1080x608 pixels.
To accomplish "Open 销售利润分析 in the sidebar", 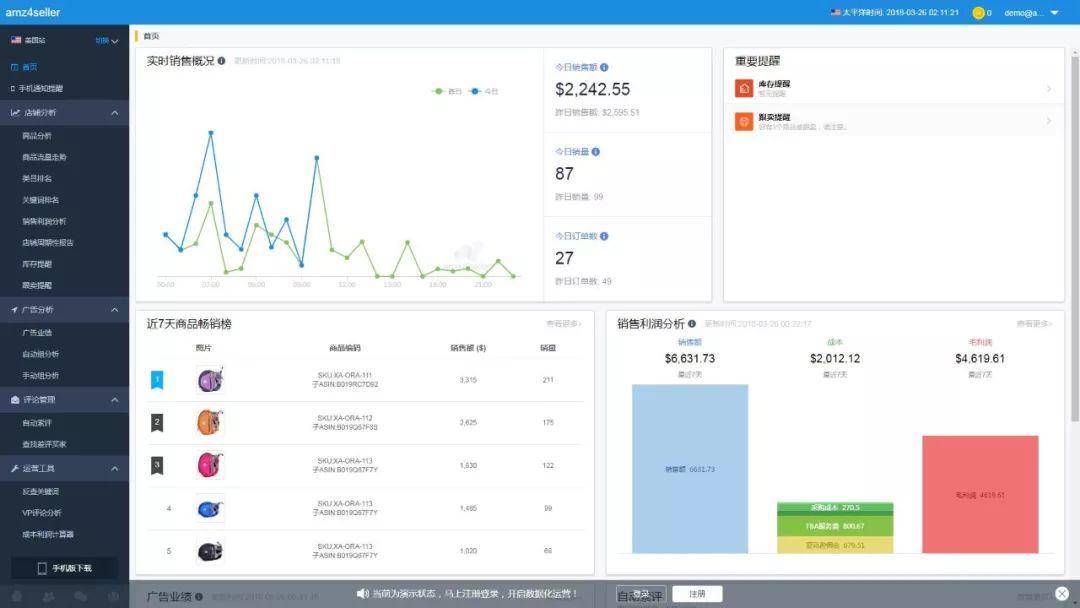I will tap(44, 221).
